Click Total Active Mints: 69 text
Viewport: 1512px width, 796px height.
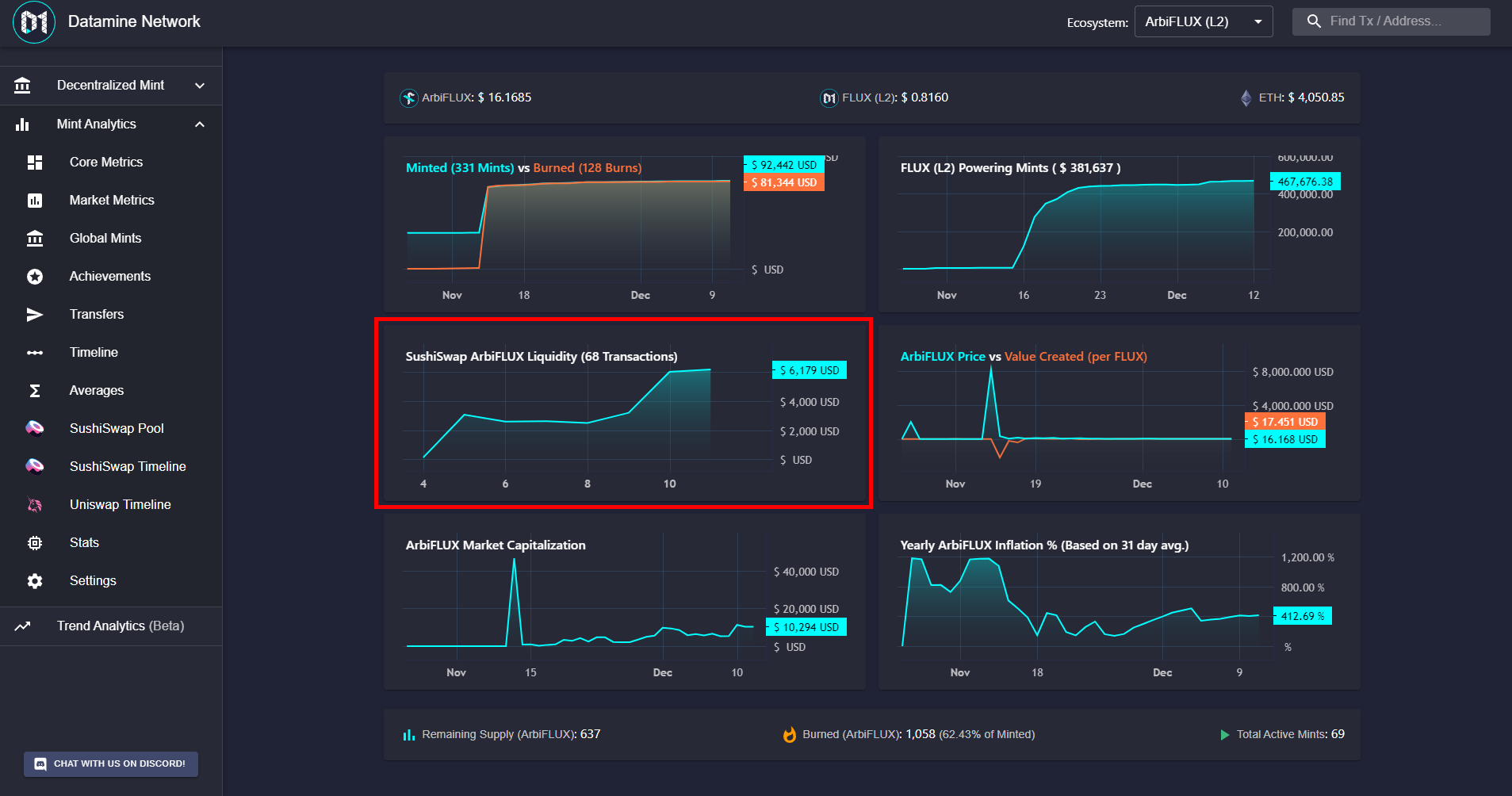click(1290, 734)
